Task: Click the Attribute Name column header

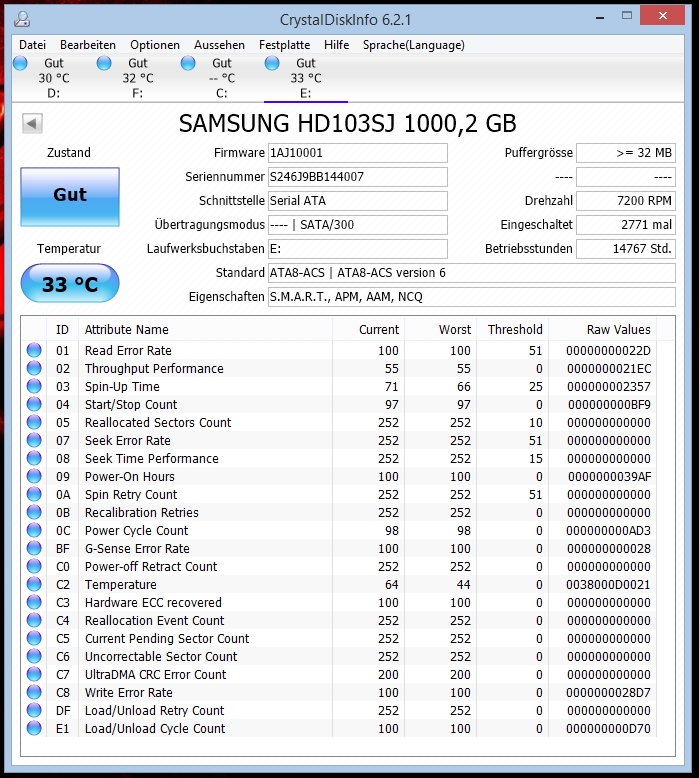Action: [205, 329]
